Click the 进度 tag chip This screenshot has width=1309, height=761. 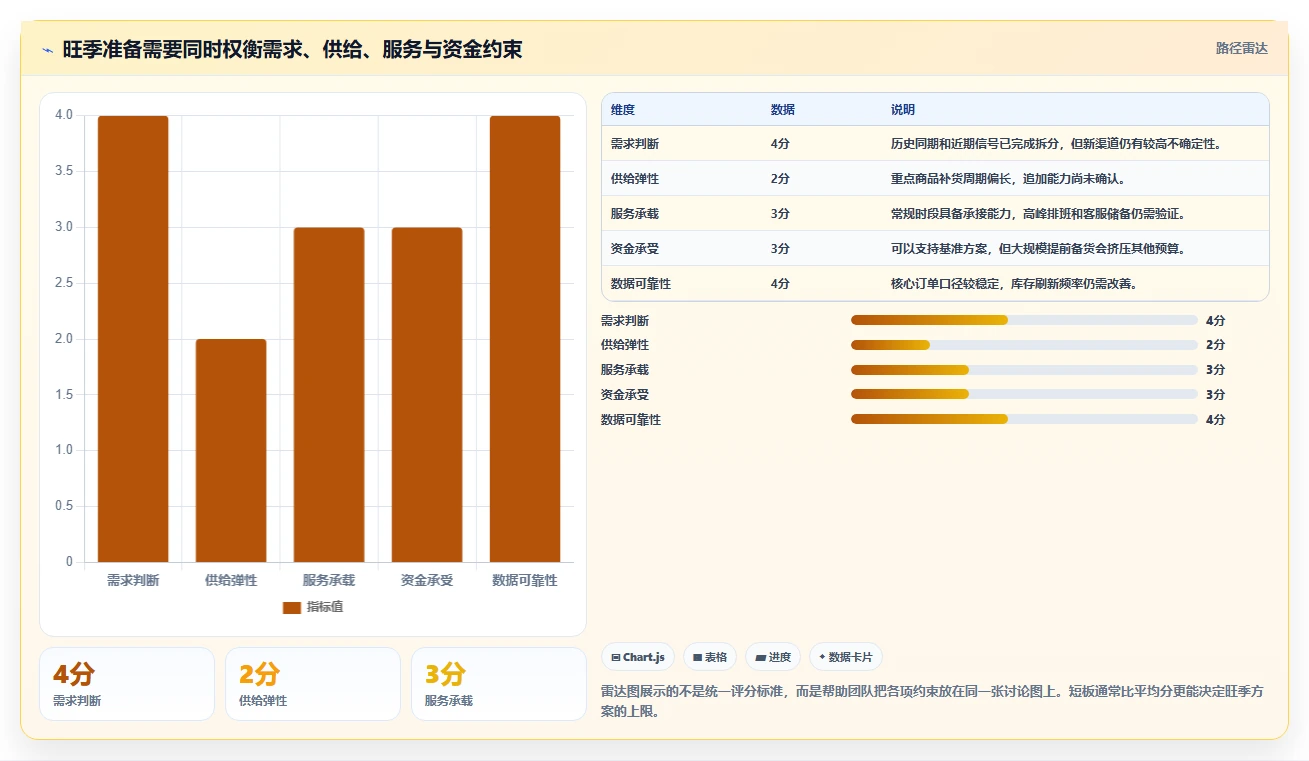[x=773, y=657]
